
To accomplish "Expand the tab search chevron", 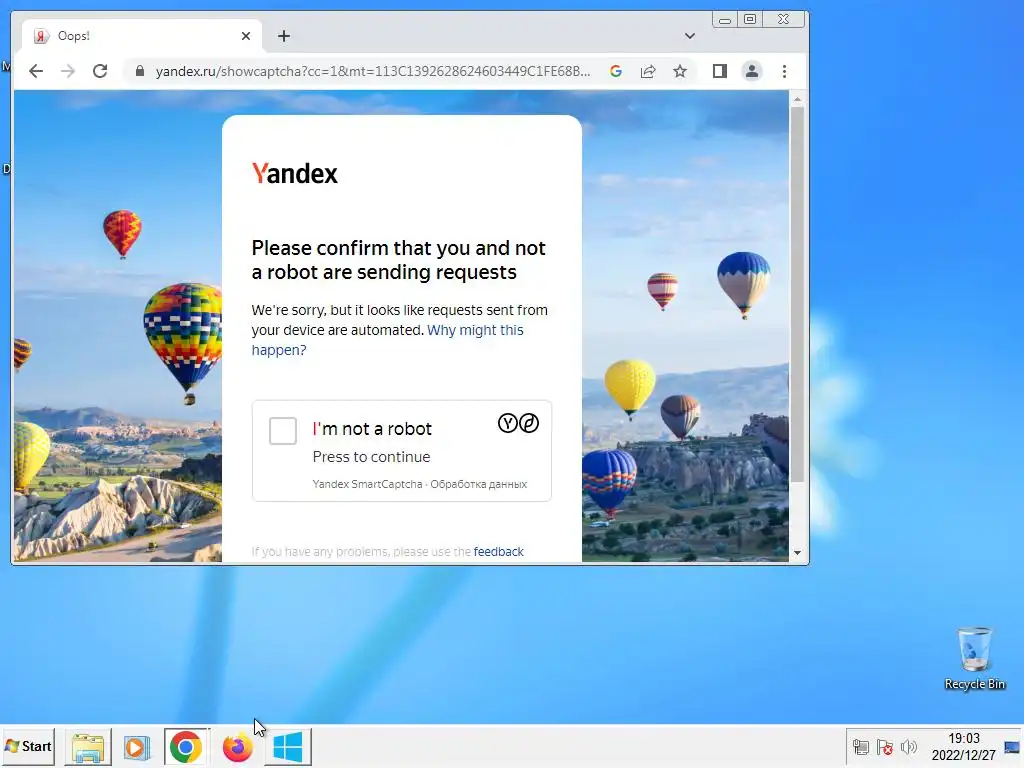I will [x=690, y=36].
